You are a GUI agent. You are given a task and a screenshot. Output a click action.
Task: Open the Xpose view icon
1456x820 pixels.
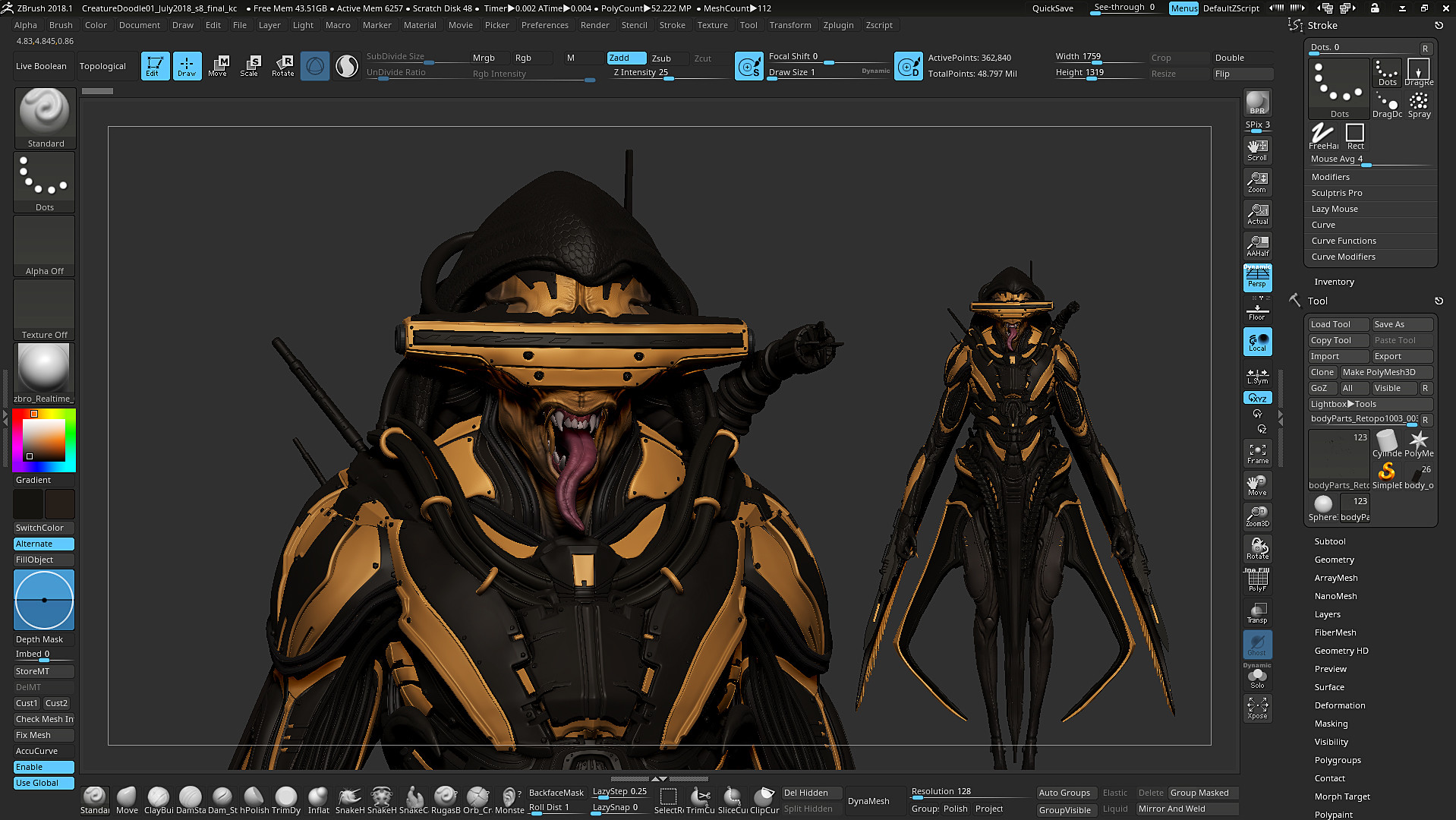(x=1257, y=708)
